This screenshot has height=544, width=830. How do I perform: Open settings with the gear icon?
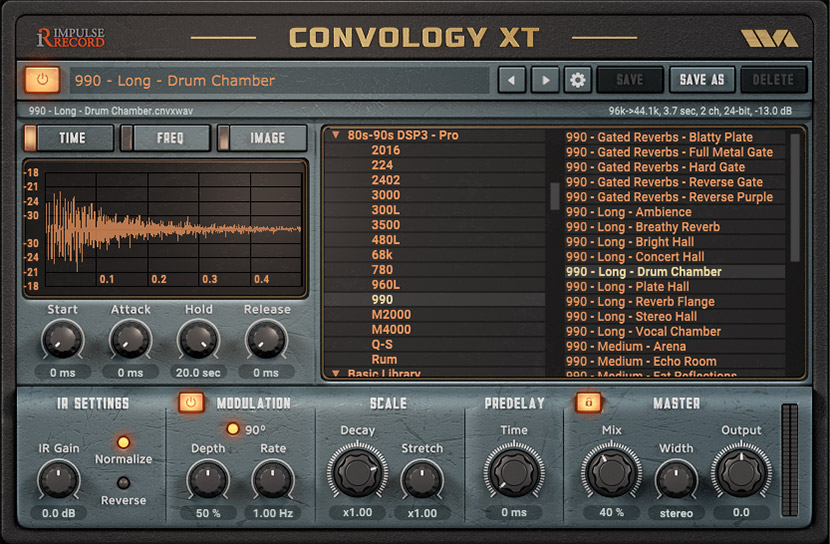[578, 80]
